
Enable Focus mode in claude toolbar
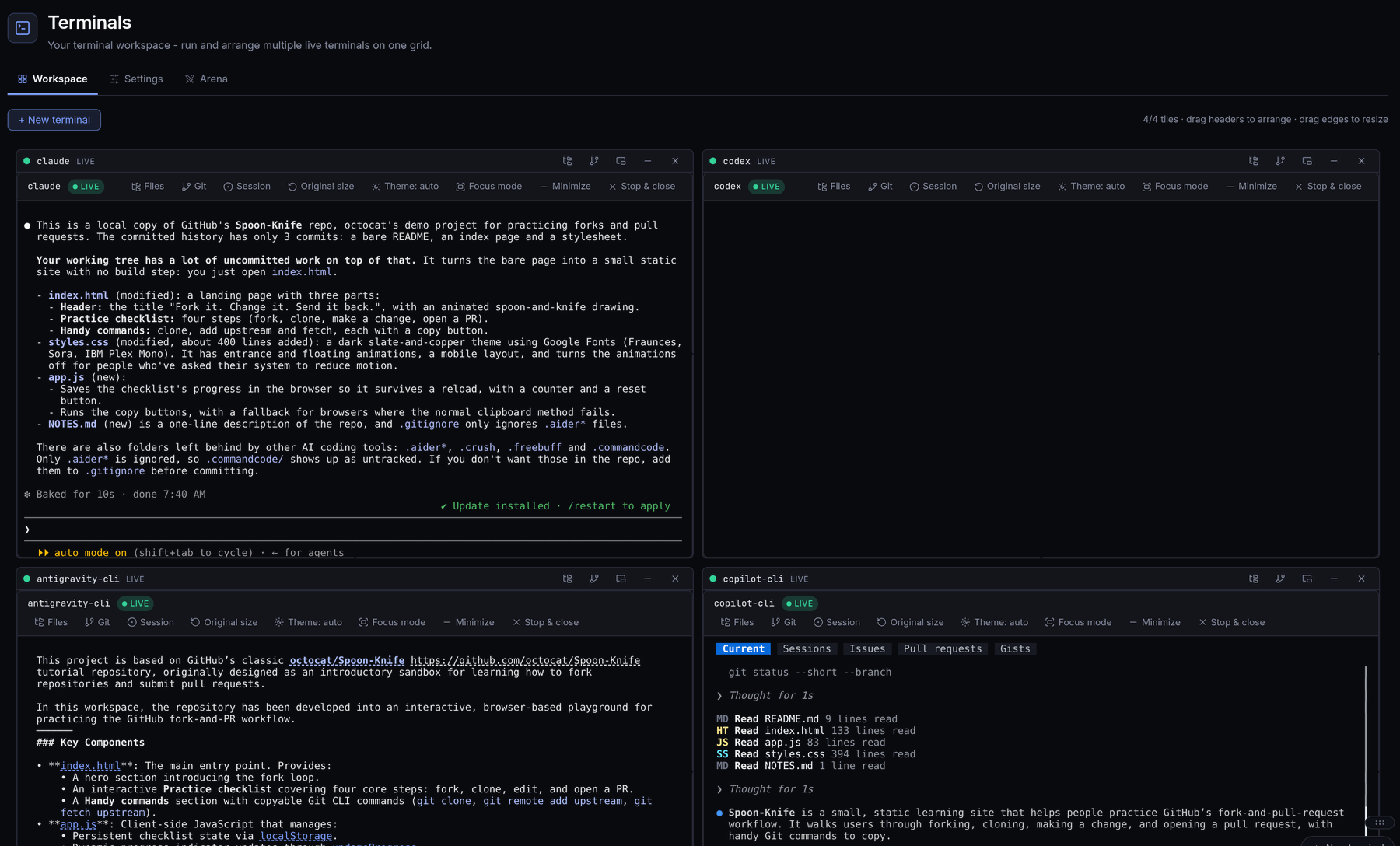(x=489, y=187)
